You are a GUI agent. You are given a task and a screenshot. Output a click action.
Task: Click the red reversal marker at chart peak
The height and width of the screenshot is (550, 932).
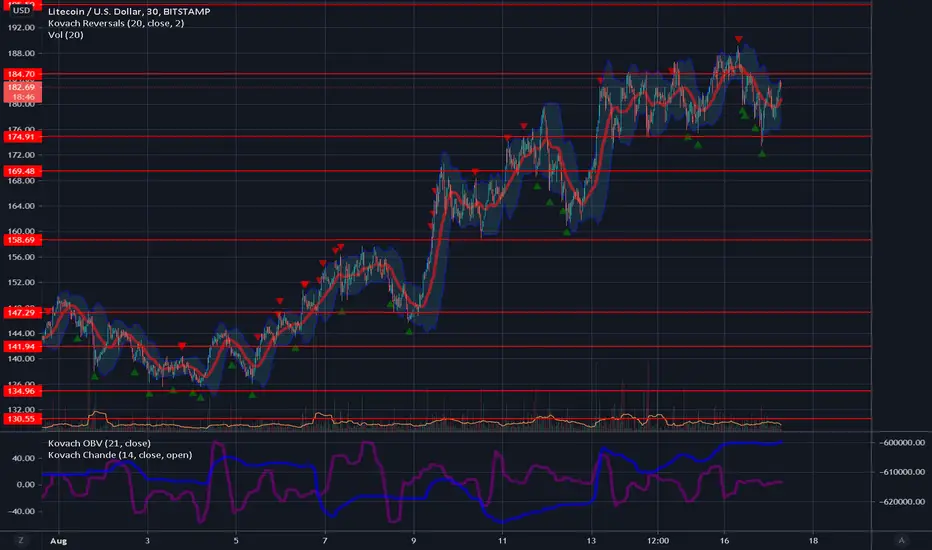[x=738, y=39]
